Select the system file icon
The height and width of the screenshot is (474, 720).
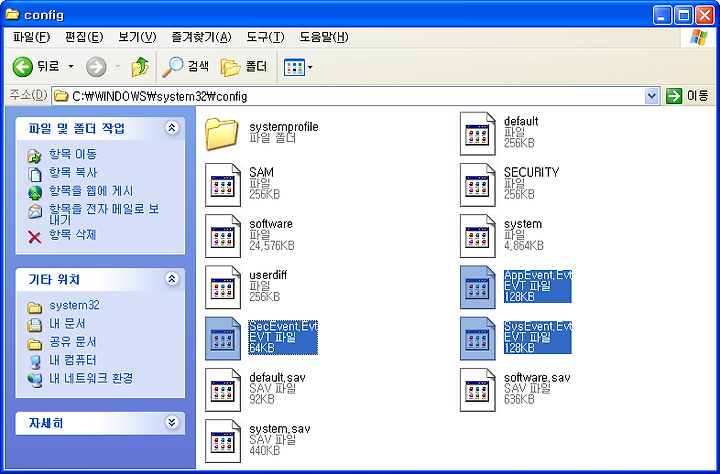(x=478, y=236)
